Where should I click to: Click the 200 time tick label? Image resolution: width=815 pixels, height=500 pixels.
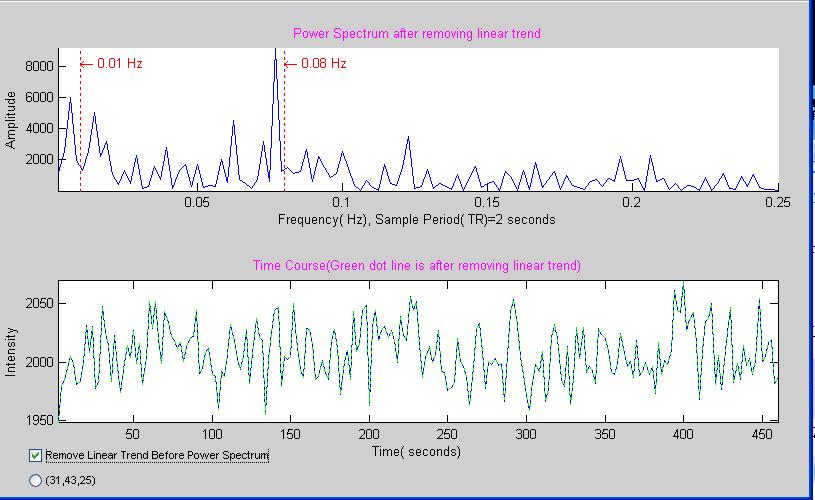click(369, 434)
